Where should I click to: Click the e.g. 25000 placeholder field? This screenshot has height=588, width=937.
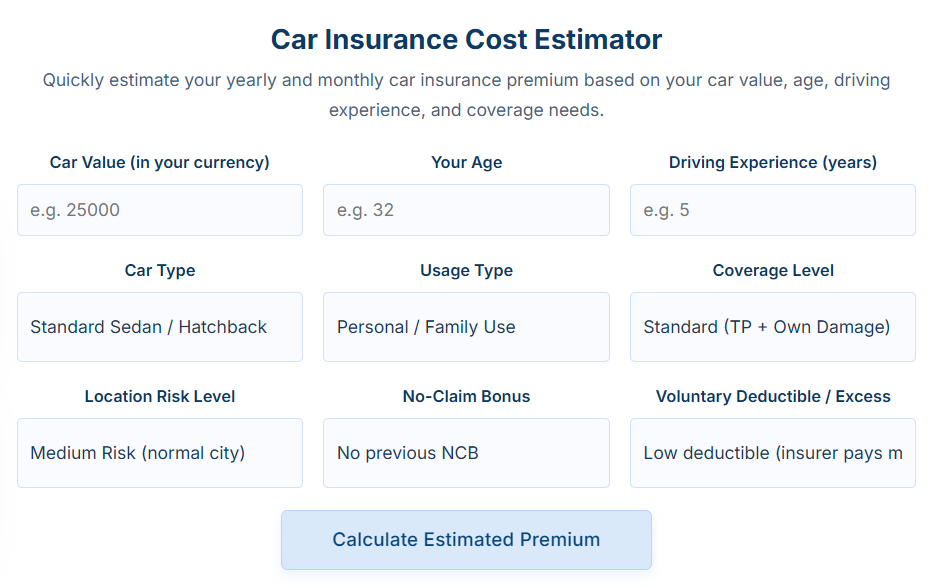[160, 210]
